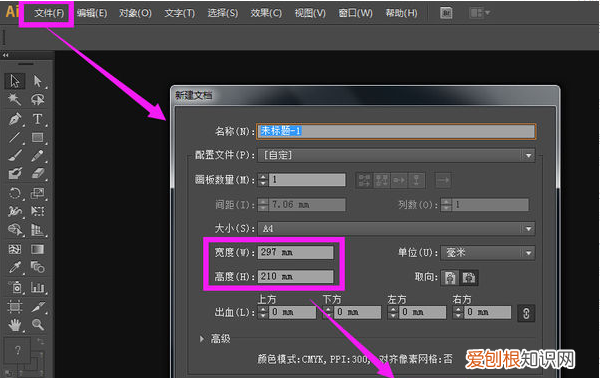The width and height of the screenshot is (600, 378).
Task: Select the Paintbrush tool
Action: click(x=15, y=155)
